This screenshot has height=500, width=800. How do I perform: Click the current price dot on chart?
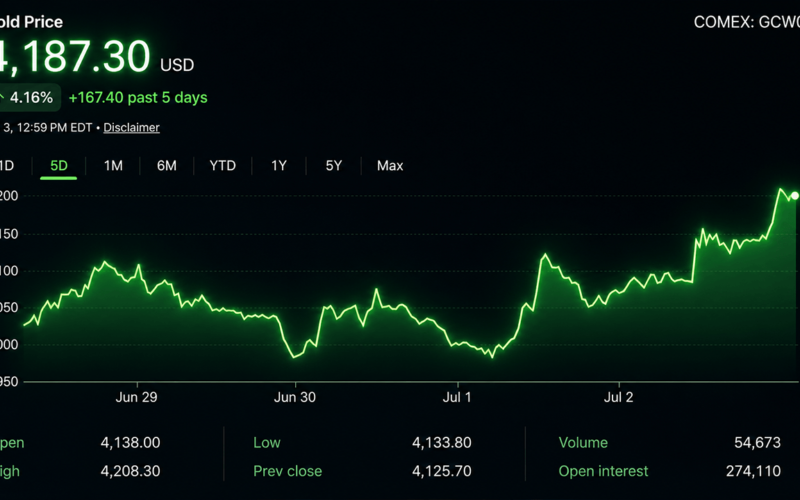point(794,196)
